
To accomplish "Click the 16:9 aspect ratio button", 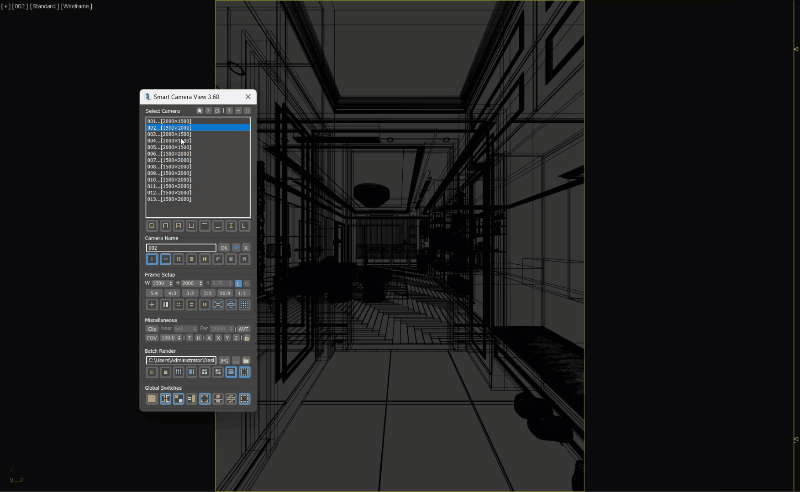I will coord(224,293).
